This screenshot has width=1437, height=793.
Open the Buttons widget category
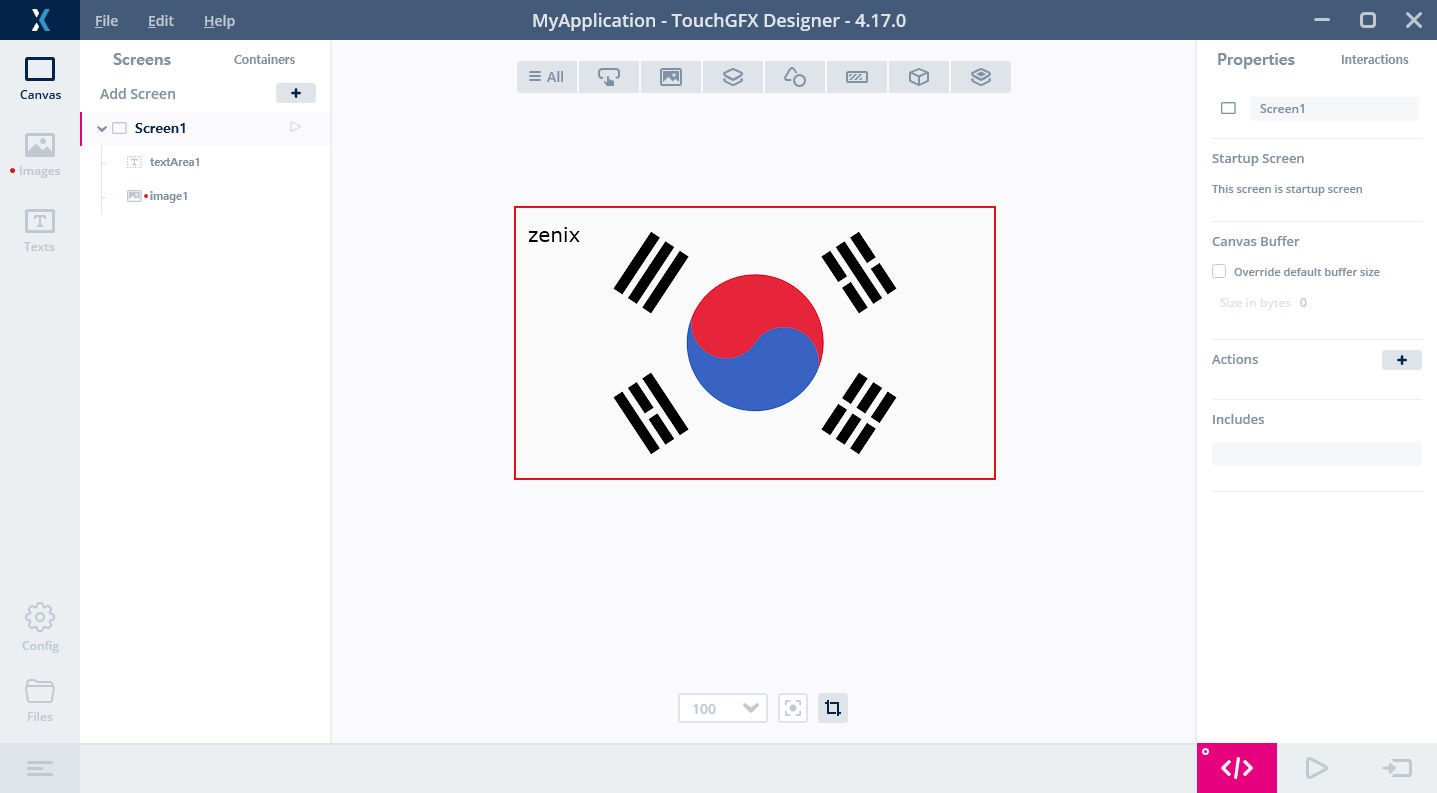[609, 77]
